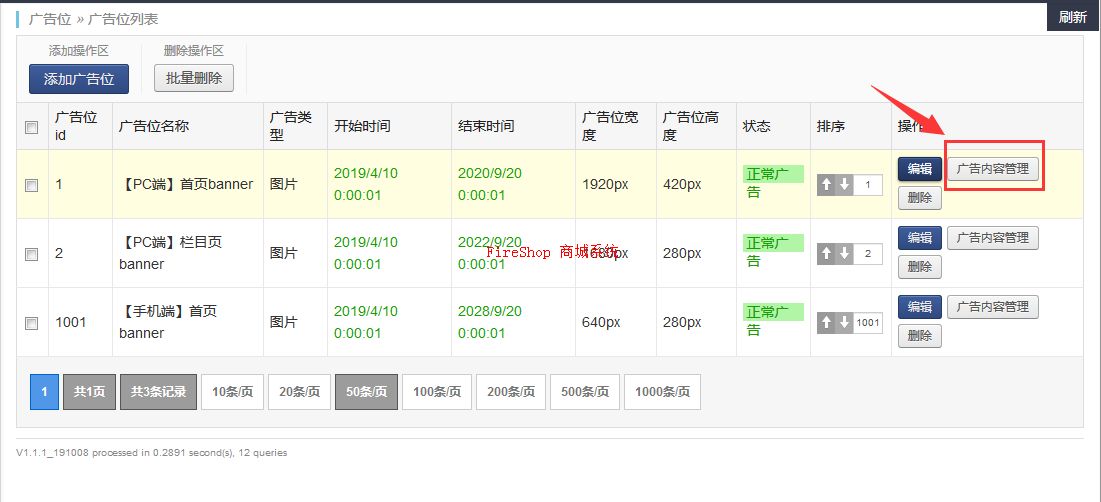Image resolution: width=1101 pixels, height=502 pixels.
Task: Open 广告内容管理 for 【PC端】栏目页 banner
Action: coord(993,237)
